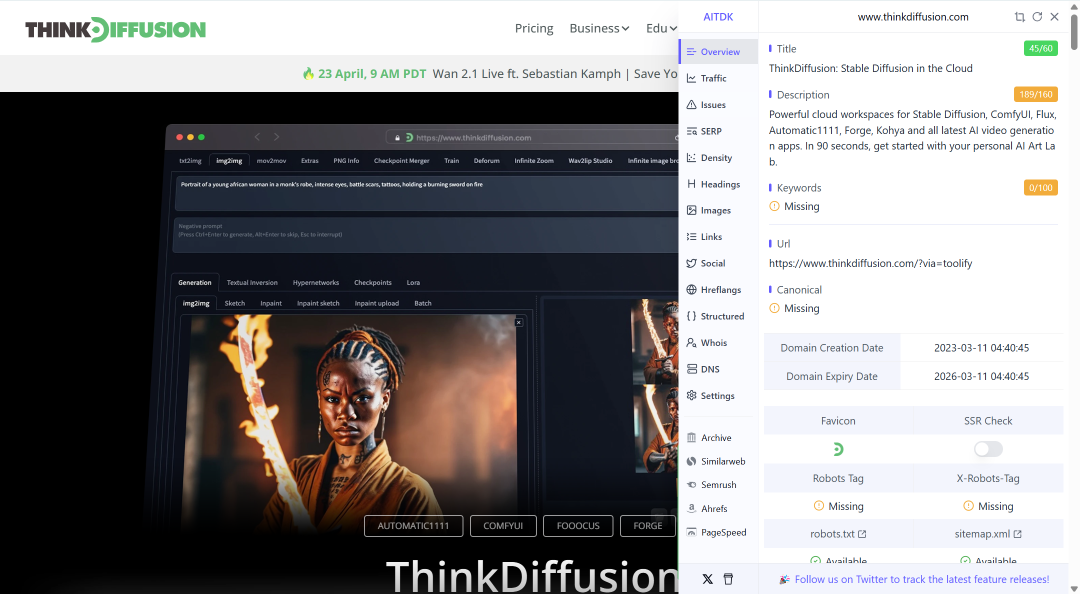1080x594 pixels.
Task: Click the Domain Creation Date value 2023-03-11
Action: [x=982, y=348]
